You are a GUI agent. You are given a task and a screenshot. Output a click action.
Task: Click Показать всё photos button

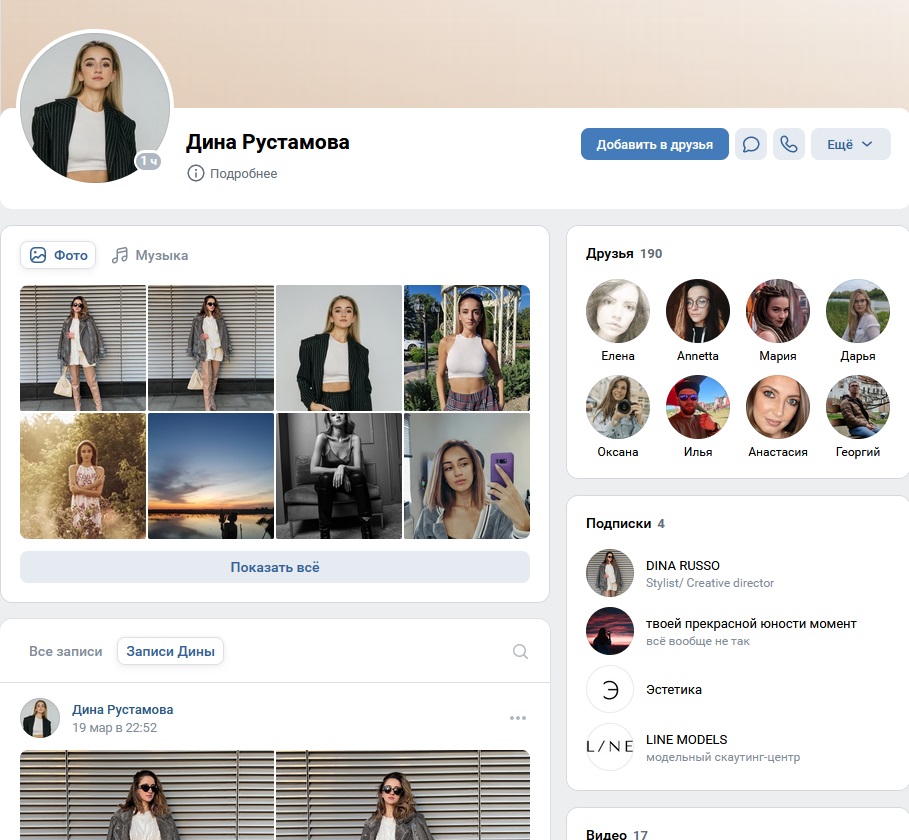[275, 567]
